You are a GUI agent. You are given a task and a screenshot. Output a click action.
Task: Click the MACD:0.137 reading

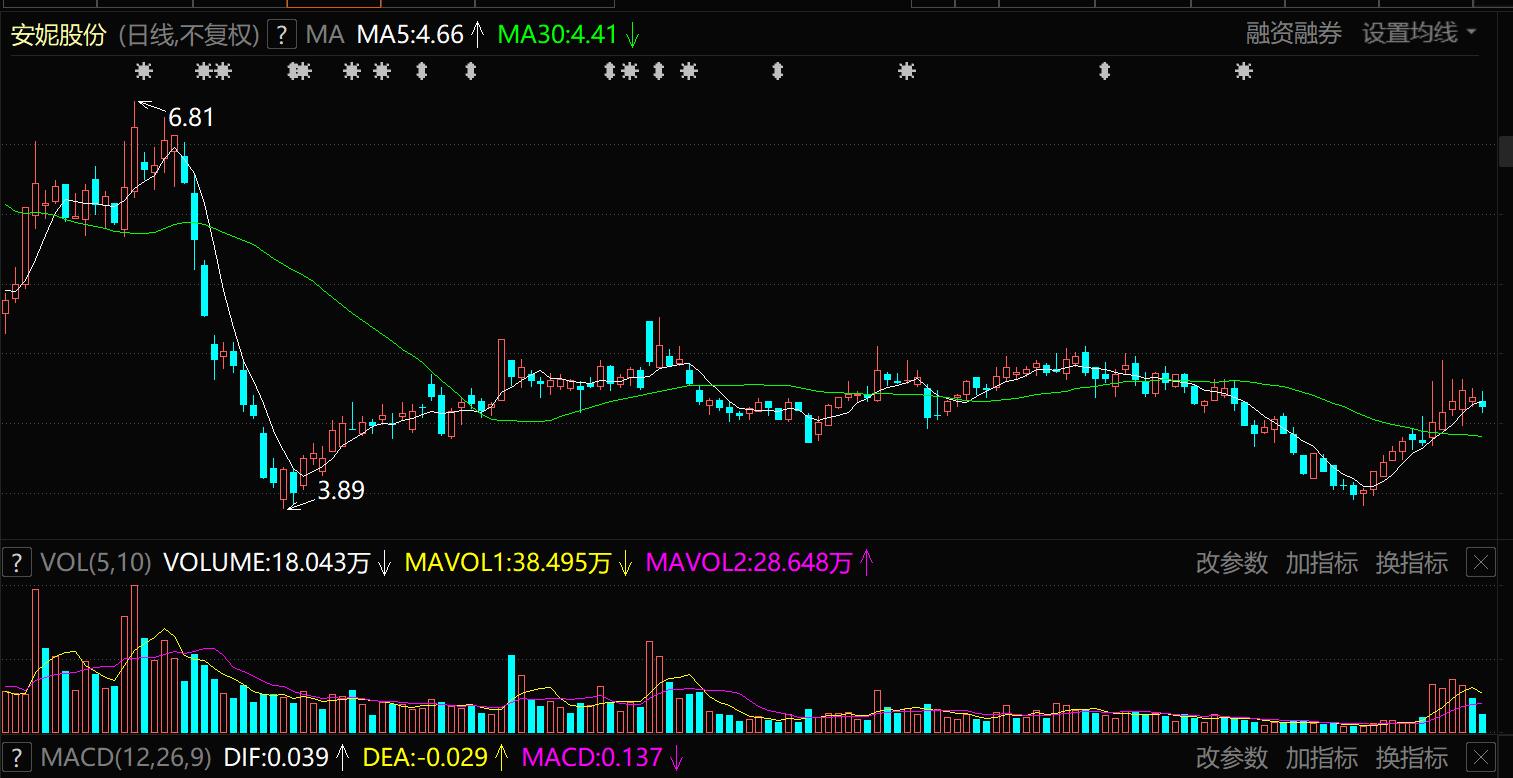click(x=592, y=757)
